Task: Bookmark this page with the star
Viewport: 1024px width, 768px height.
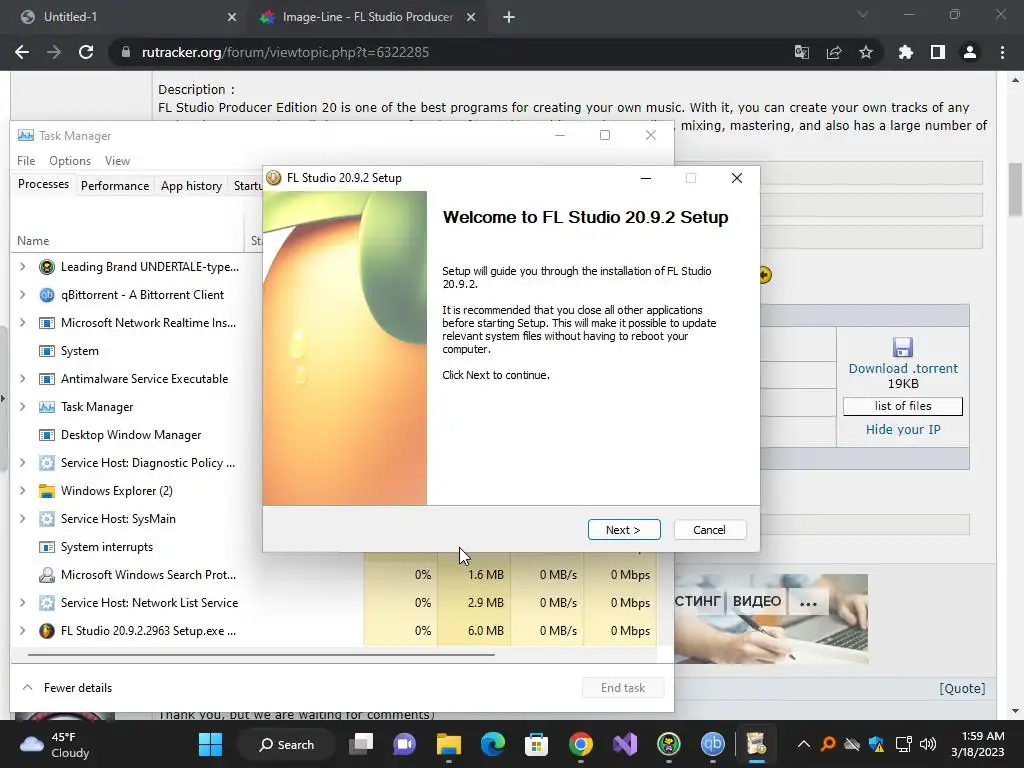Action: tap(866, 52)
